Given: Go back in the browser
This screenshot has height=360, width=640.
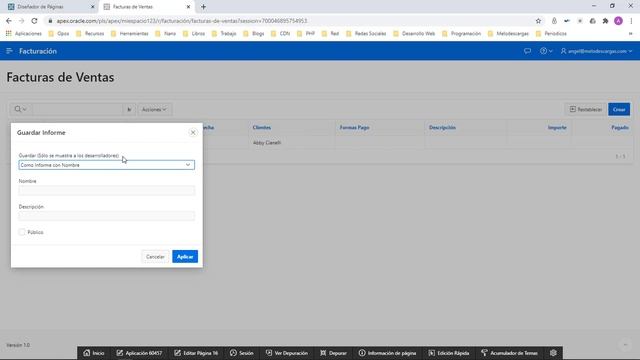Looking at the screenshot, I should point(9,21).
